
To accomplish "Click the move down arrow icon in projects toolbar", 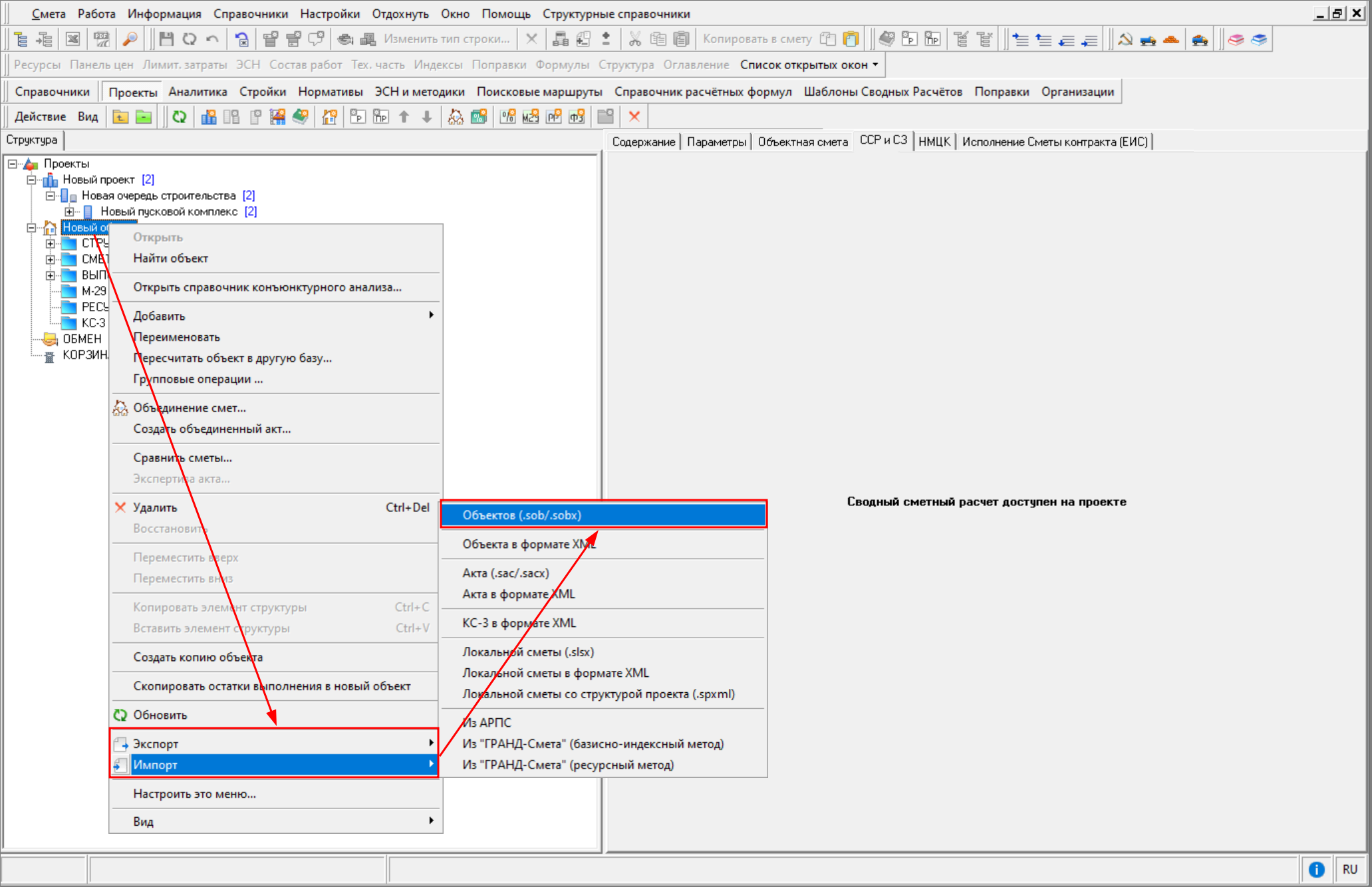I will [427, 117].
